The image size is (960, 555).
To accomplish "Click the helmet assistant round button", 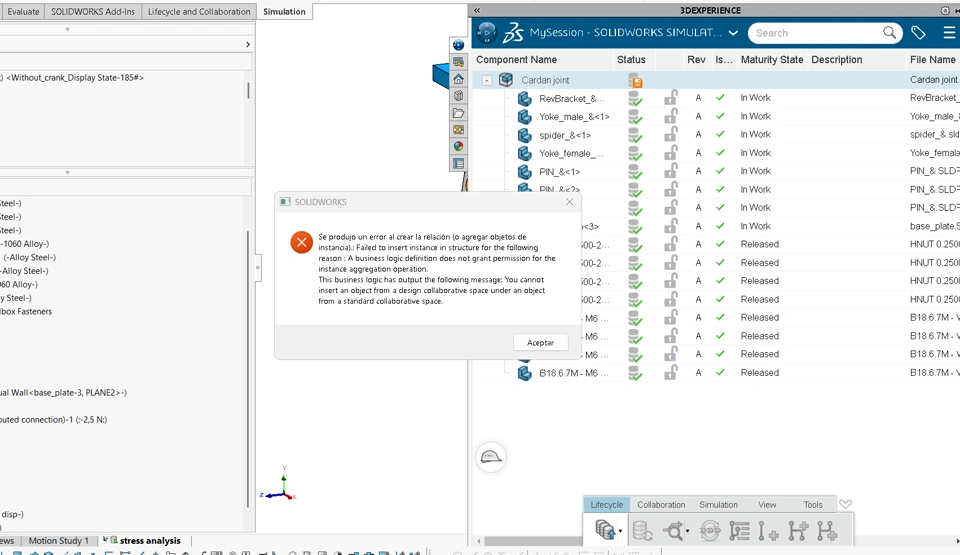I will pyautogui.click(x=491, y=457).
